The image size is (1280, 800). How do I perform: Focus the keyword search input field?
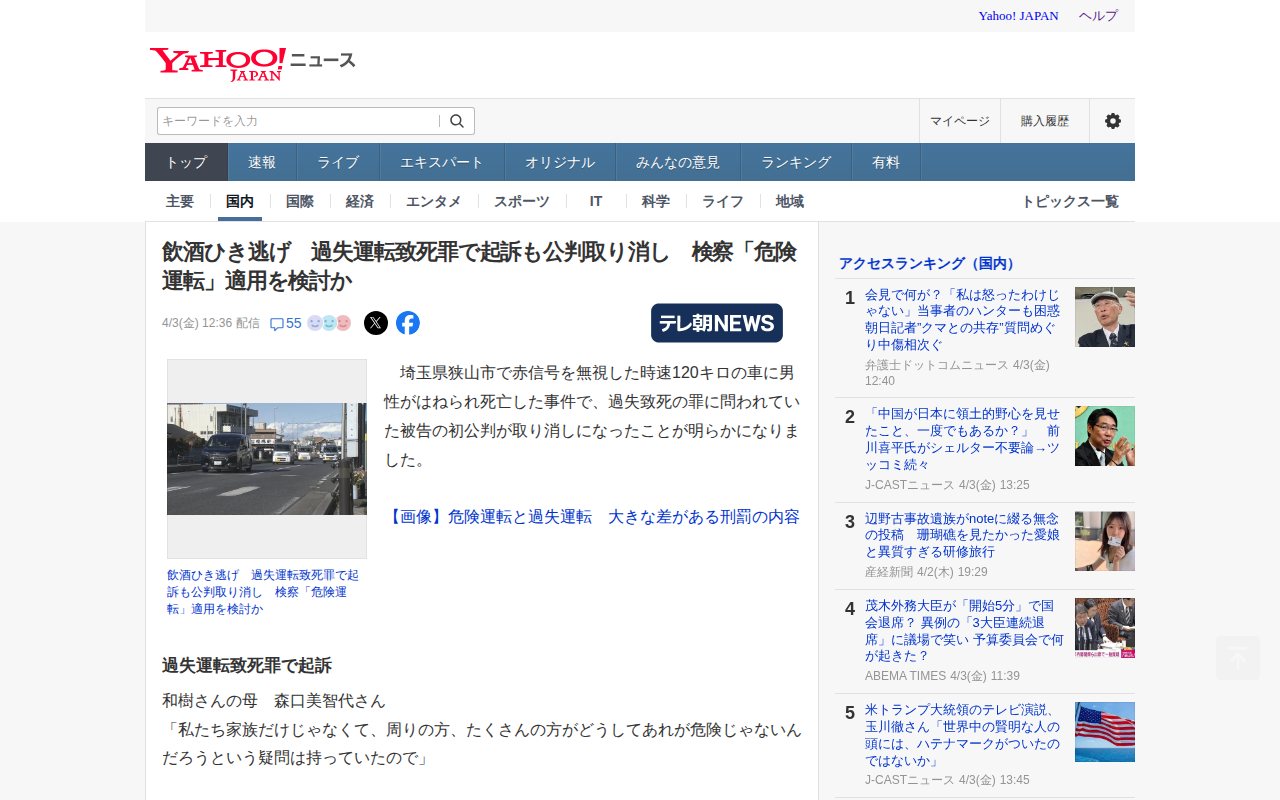point(299,121)
